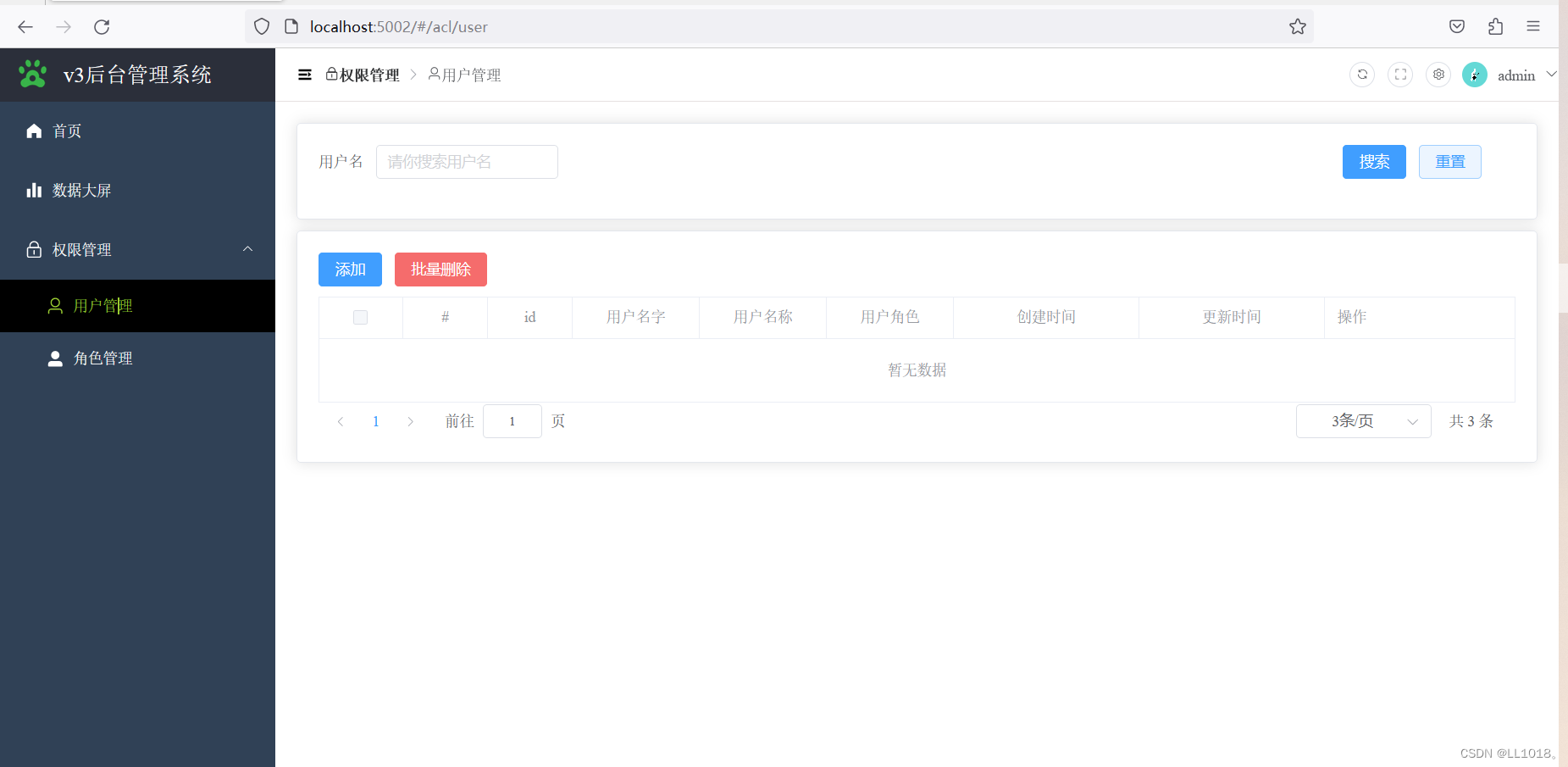Click the 用户角色 column header
This screenshot has height=767, width=1568.
(x=889, y=317)
